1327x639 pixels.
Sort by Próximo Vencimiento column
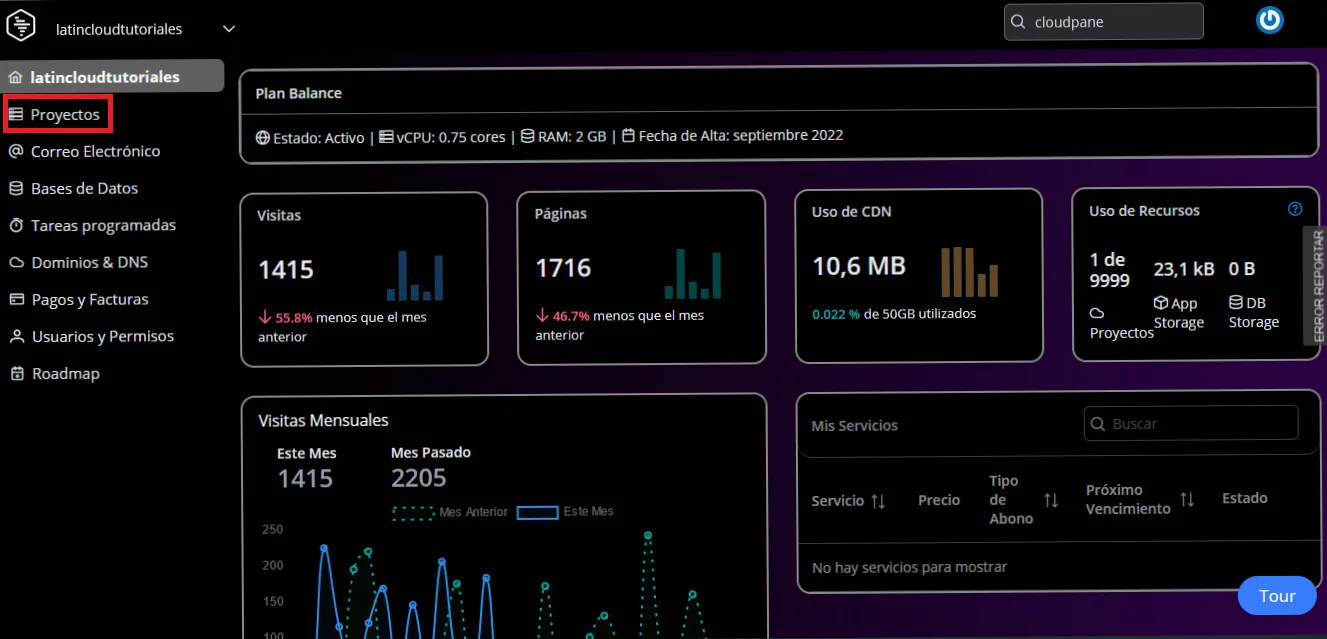[1187, 500]
